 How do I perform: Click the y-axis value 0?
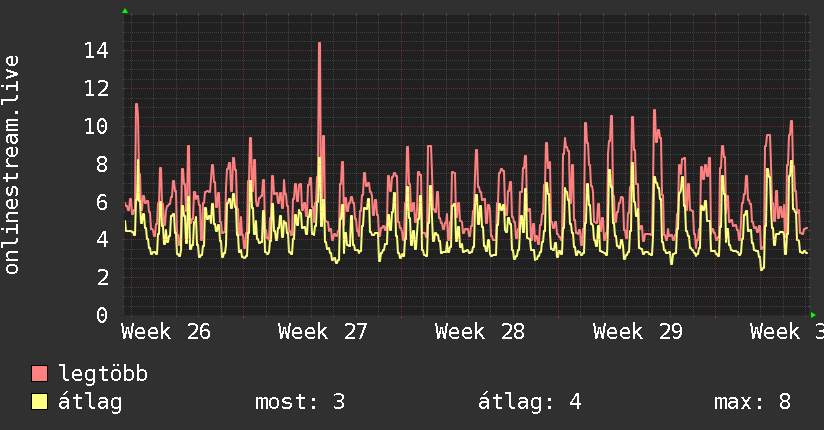coord(102,315)
